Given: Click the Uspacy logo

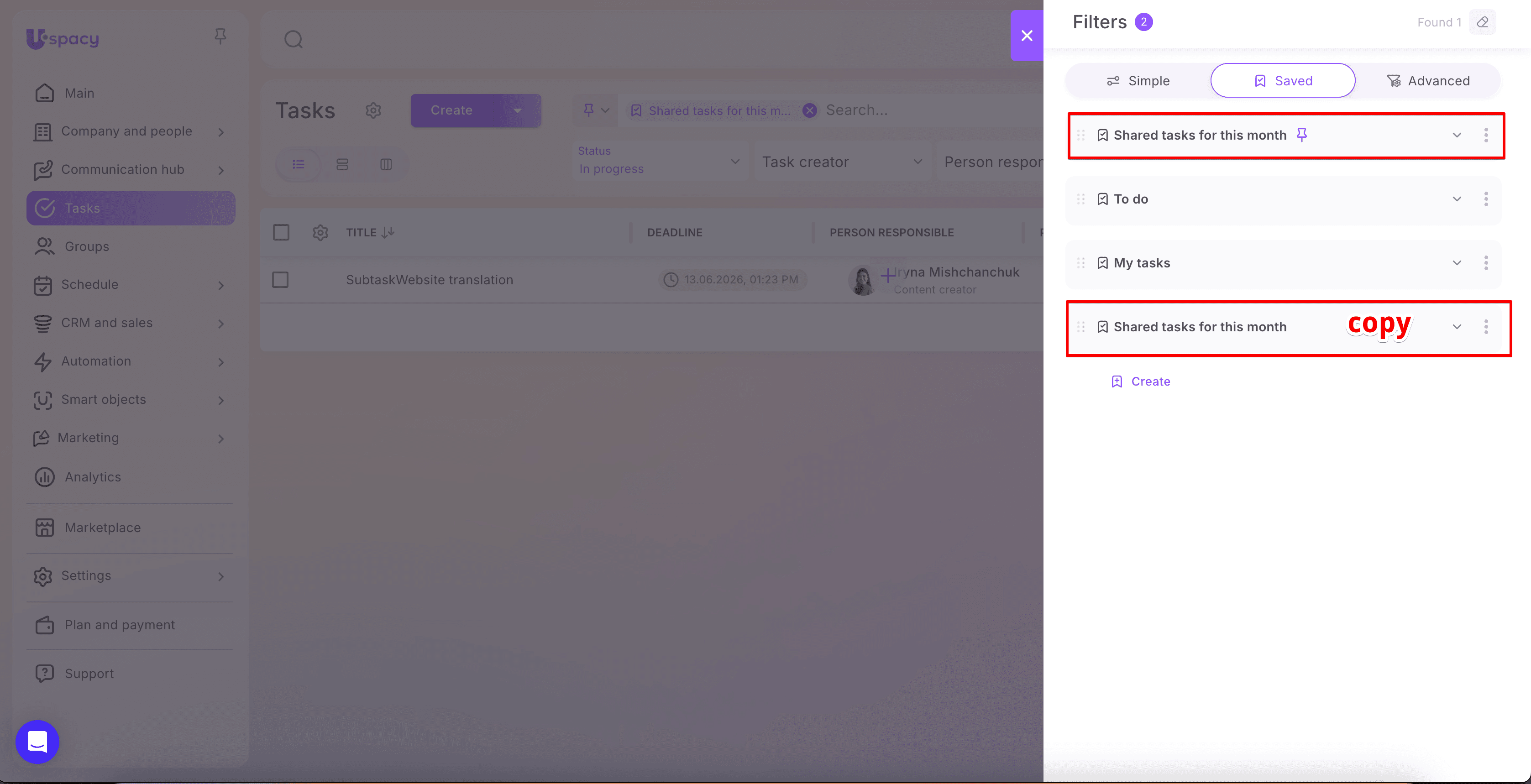Looking at the screenshot, I should [x=63, y=39].
